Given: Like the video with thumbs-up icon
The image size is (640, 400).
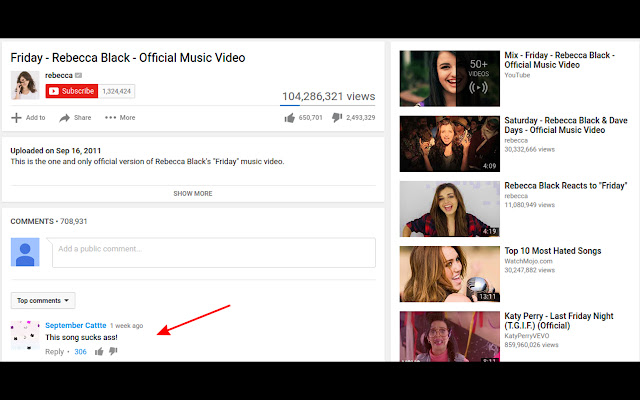Looking at the screenshot, I should [290, 118].
